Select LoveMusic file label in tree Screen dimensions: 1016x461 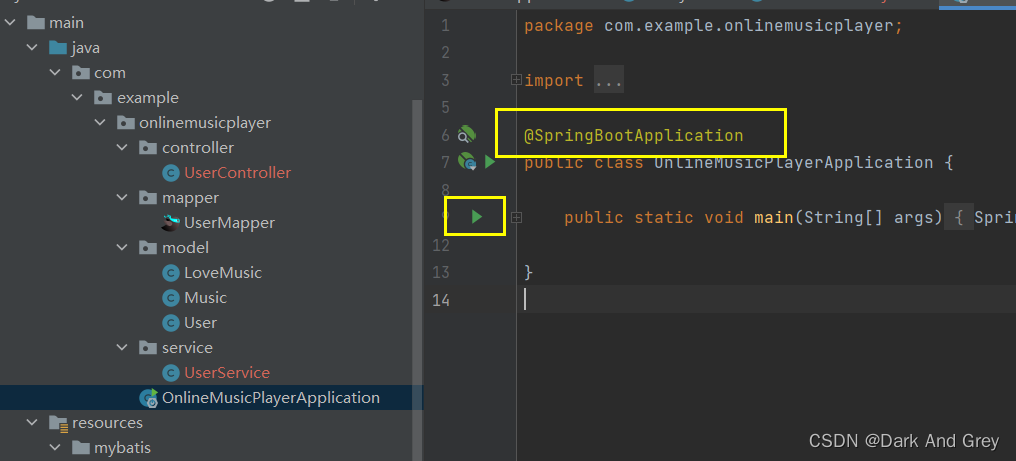(x=223, y=273)
